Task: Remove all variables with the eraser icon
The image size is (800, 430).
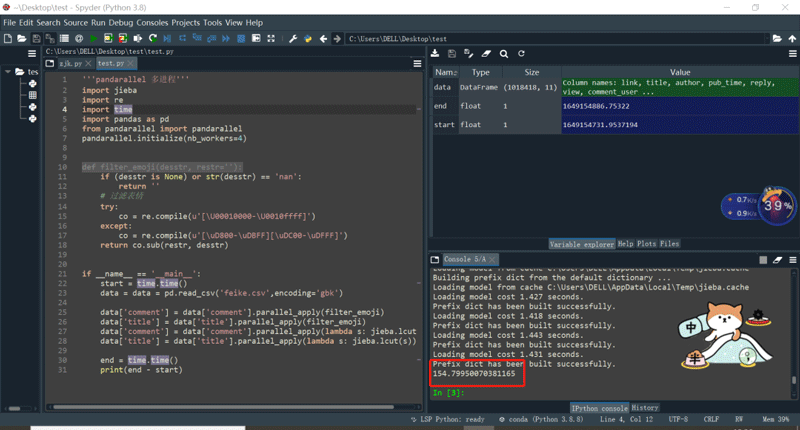Action: click(x=487, y=54)
